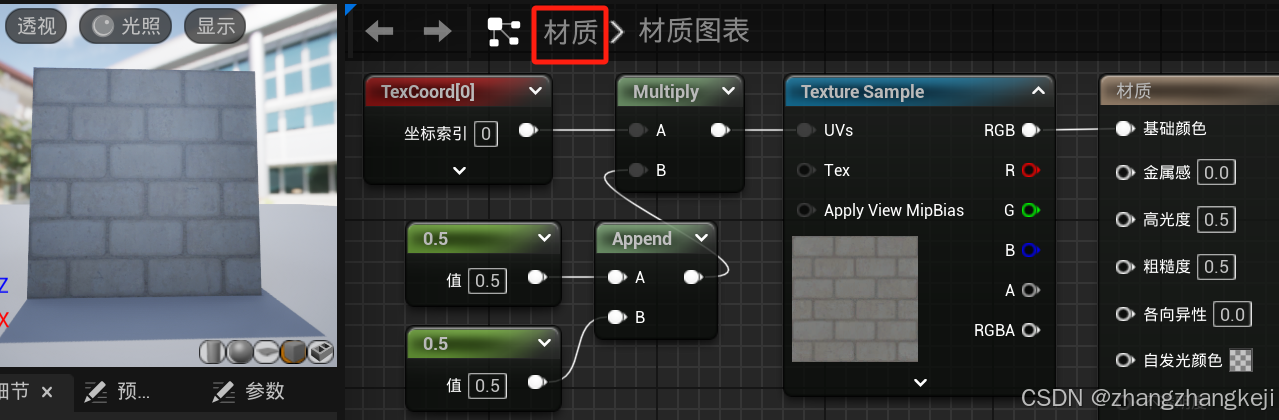Screen dimensions: 1279x420
Task: Select 材质图表 in the breadcrumb
Action: pos(694,31)
